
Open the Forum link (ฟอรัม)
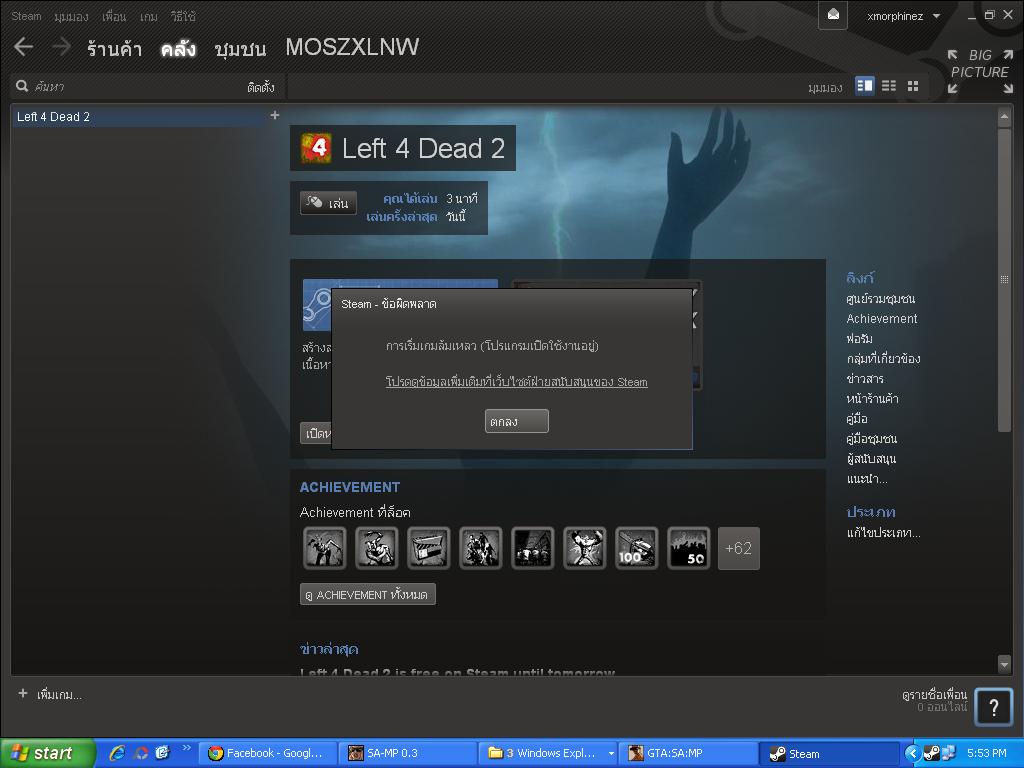[859, 339]
